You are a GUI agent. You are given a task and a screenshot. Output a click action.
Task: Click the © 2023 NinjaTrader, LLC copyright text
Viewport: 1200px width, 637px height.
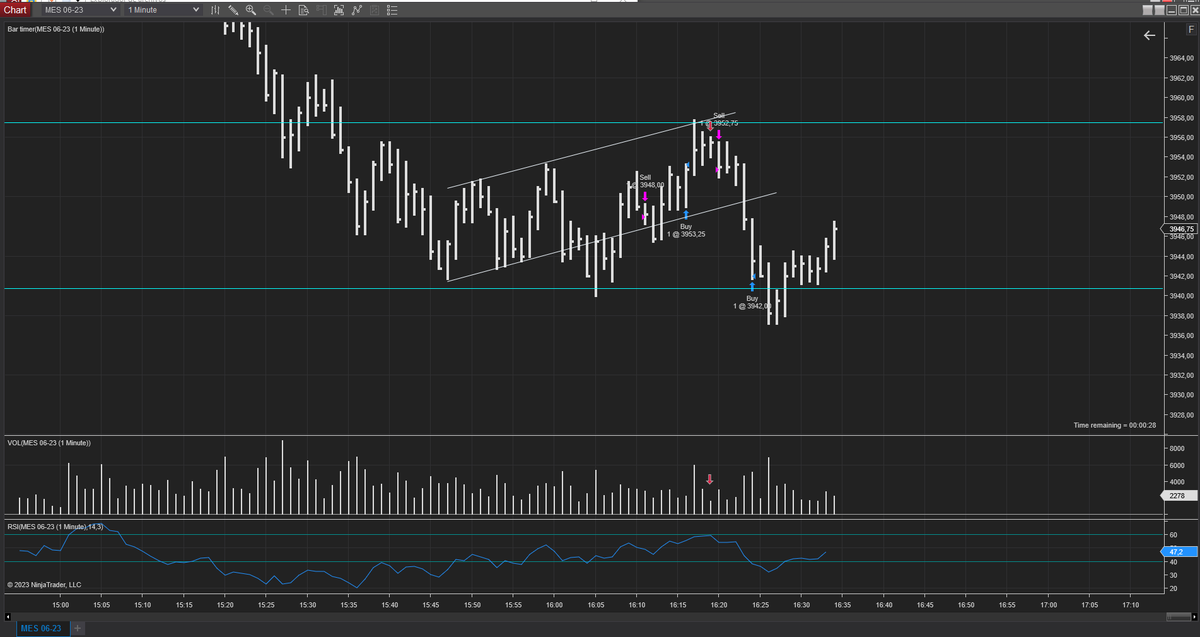(44, 585)
